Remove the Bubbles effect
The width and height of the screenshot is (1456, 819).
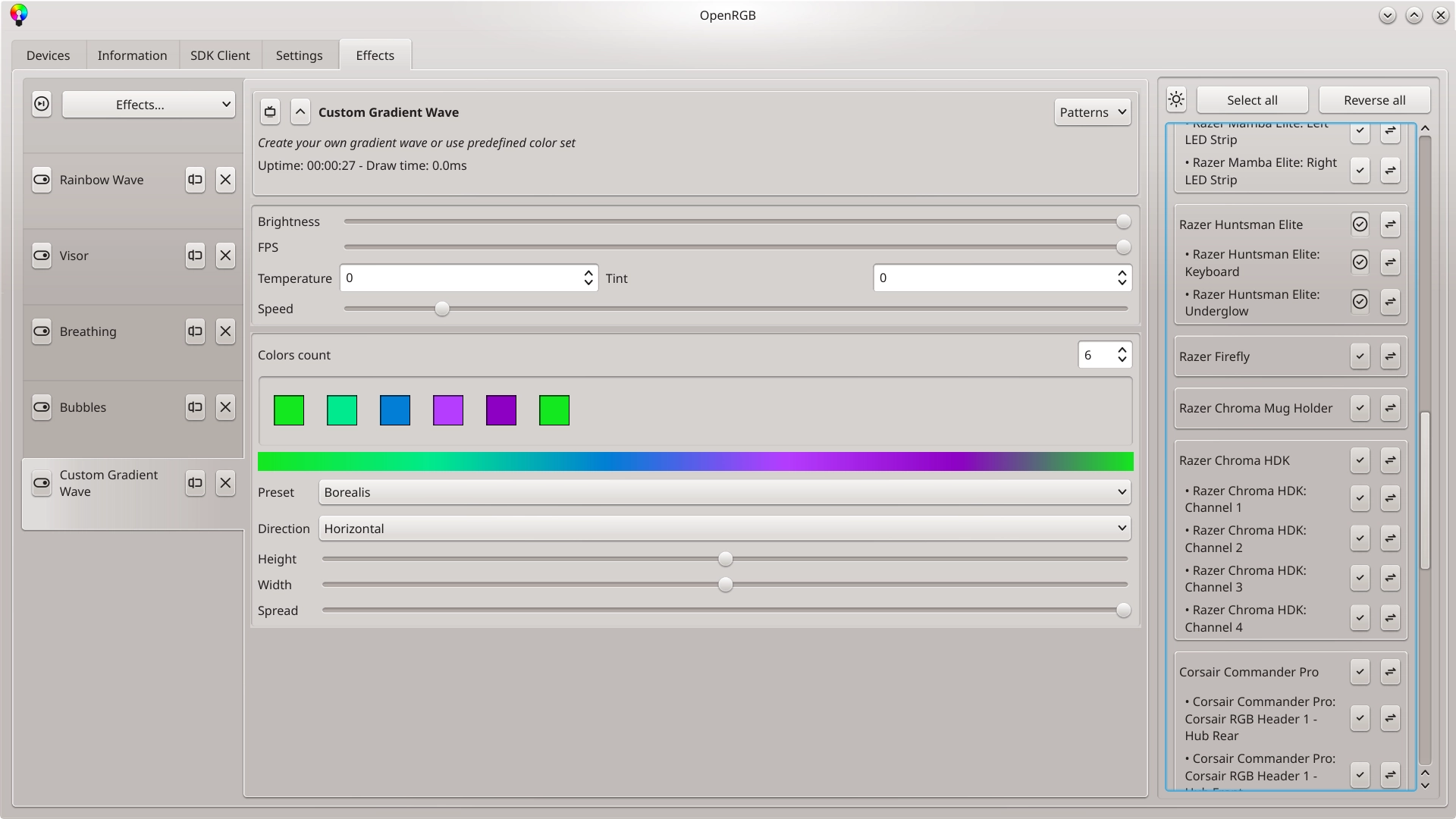tap(225, 407)
